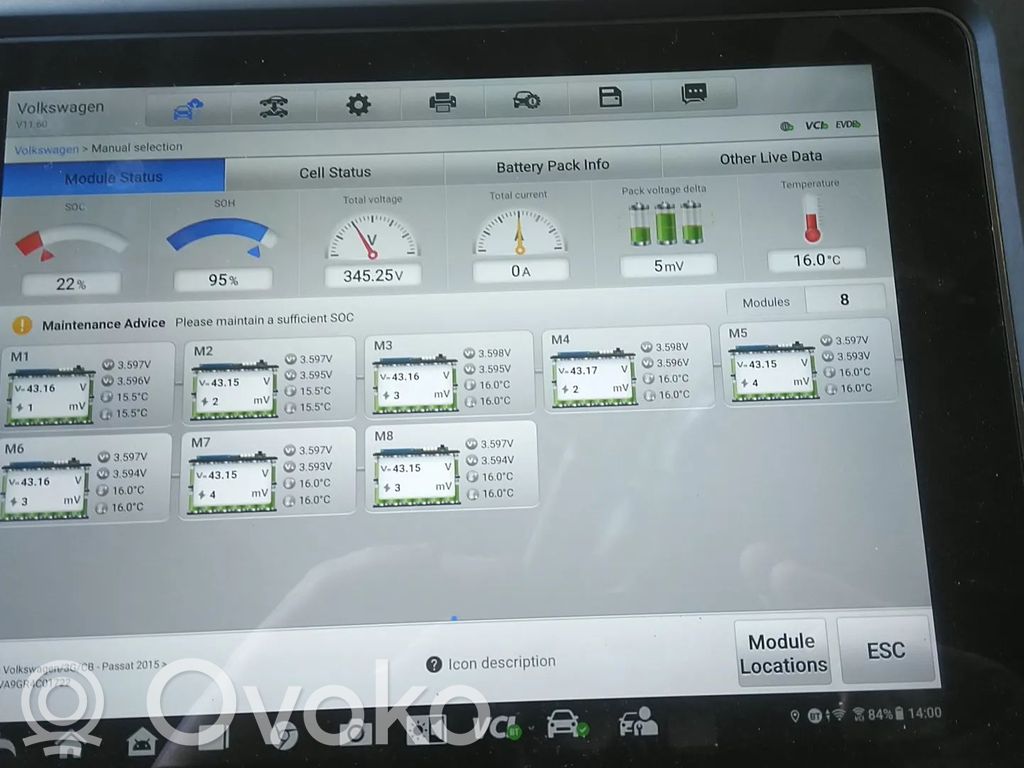Tap the VCI connection status indicator

point(816,125)
